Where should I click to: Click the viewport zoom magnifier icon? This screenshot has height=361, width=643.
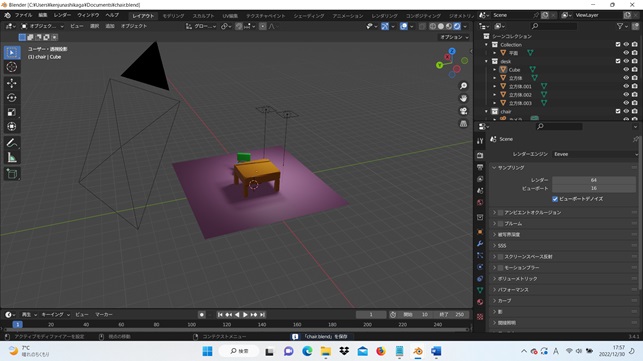point(463,86)
